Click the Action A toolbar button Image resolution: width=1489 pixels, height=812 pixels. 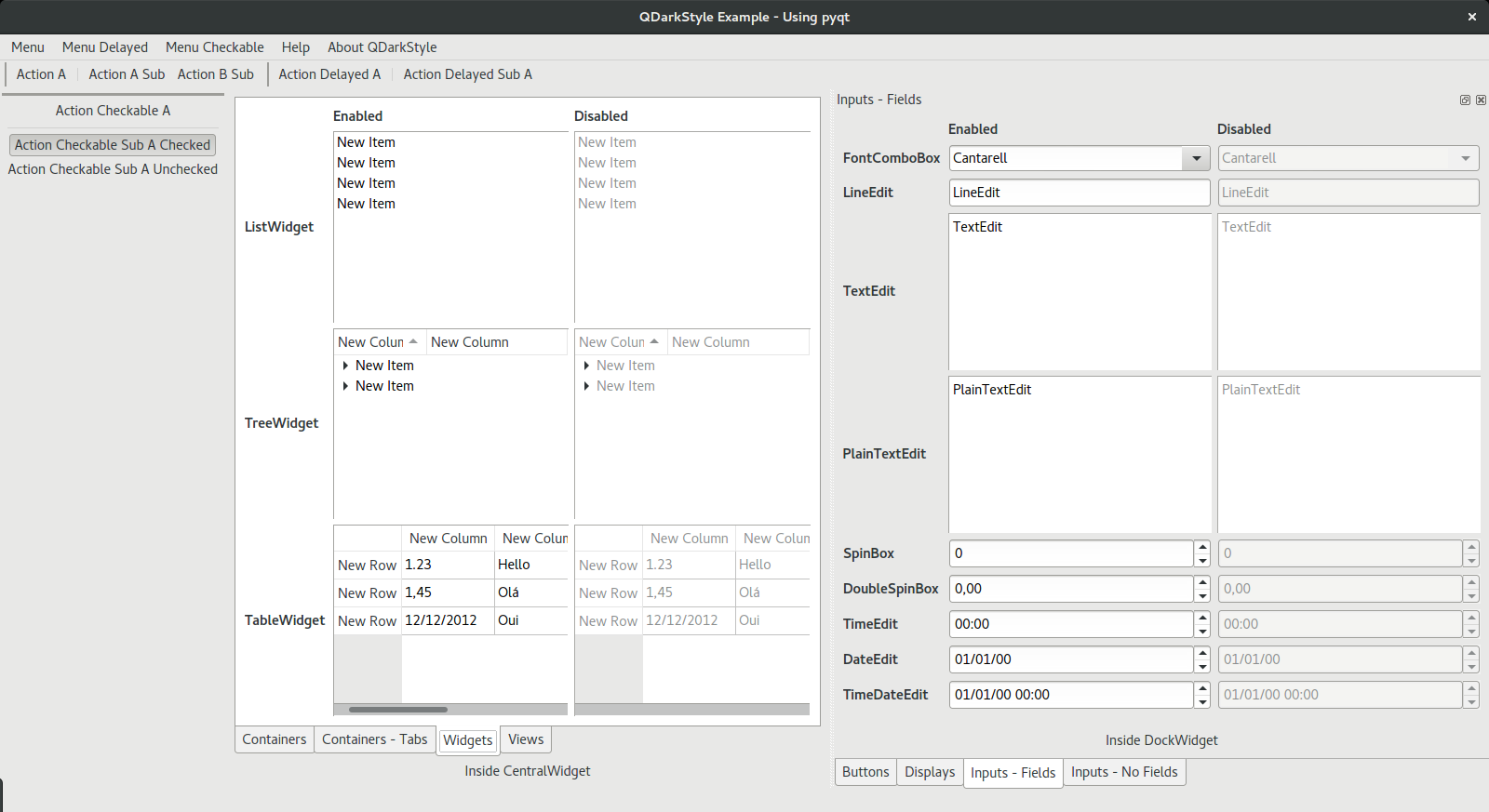[41, 74]
